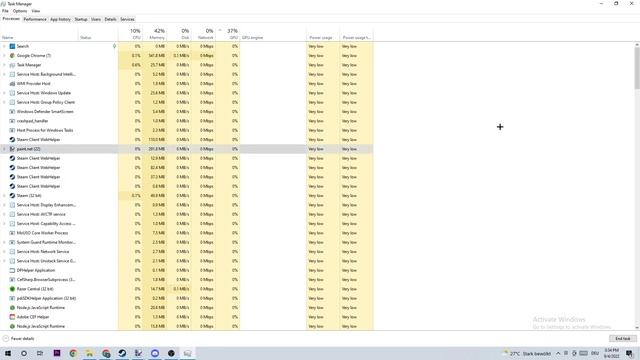The height and width of the screenshot is (360, 640).
Task: Select the Host Process for Windows Tasks icon
Action: tap(12, 130)
